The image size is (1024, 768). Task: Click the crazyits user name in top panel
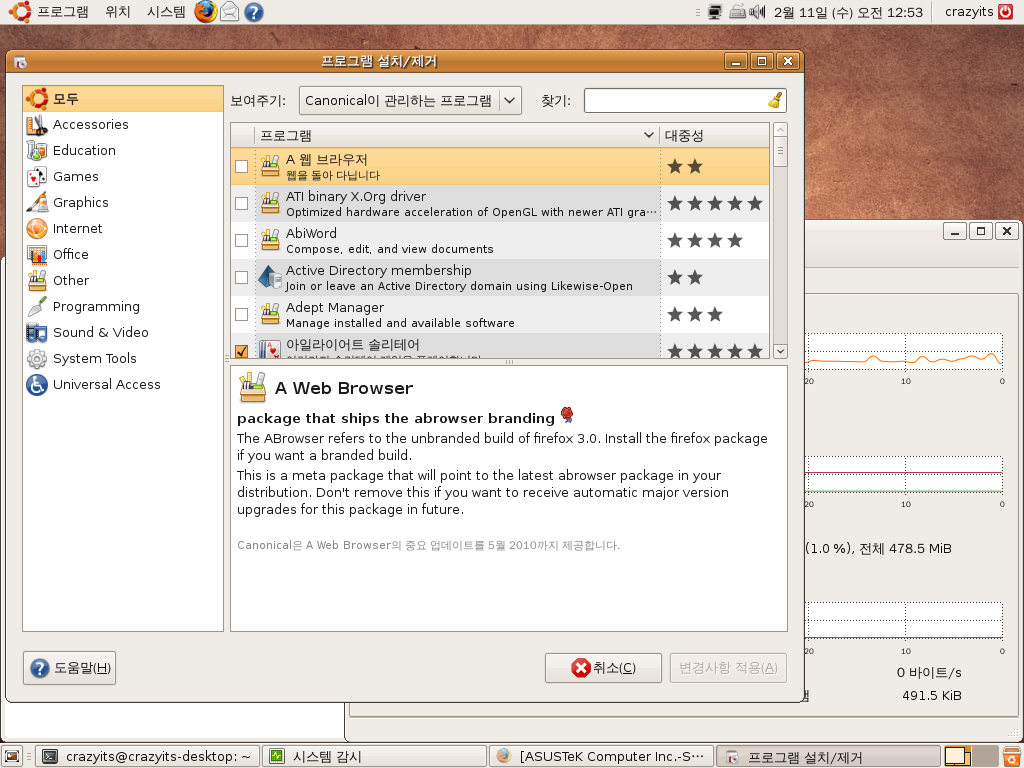(x=968, y=12)
